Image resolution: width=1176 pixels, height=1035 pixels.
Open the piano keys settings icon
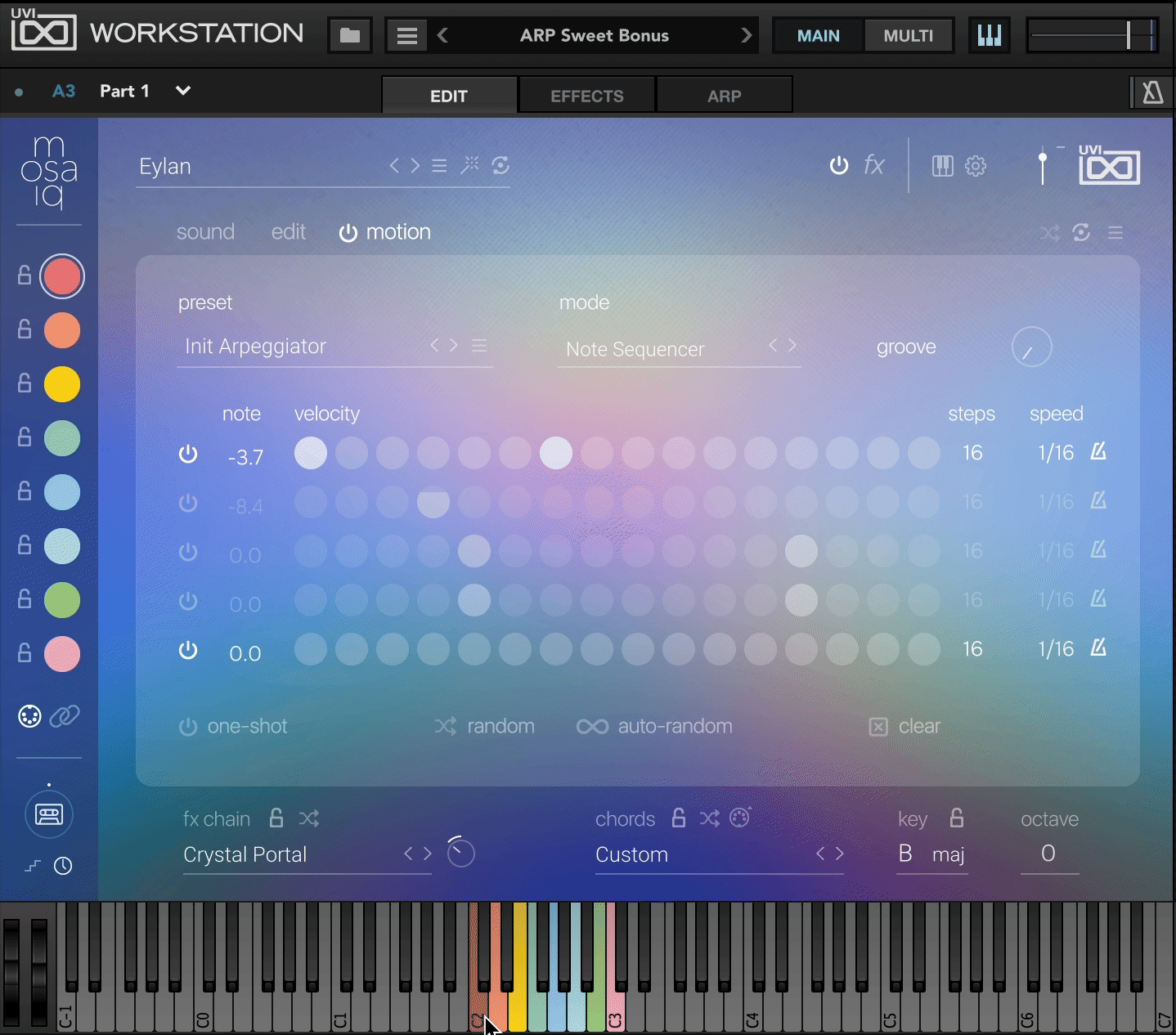(x=943, y=166)
